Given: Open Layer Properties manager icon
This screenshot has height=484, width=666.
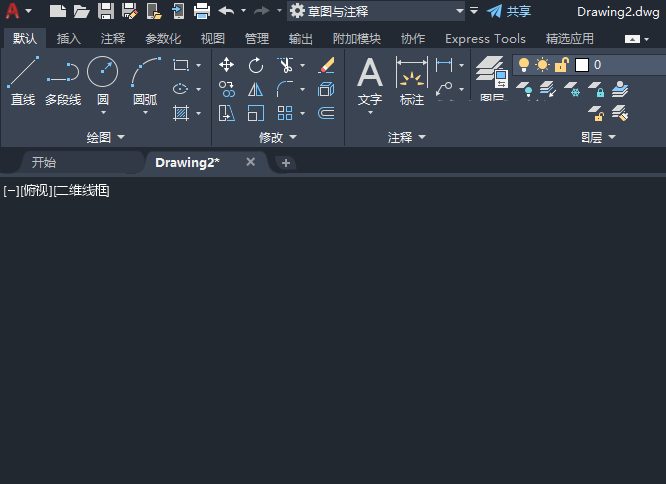Looking at the screenshot, I should tap(492, 76).
